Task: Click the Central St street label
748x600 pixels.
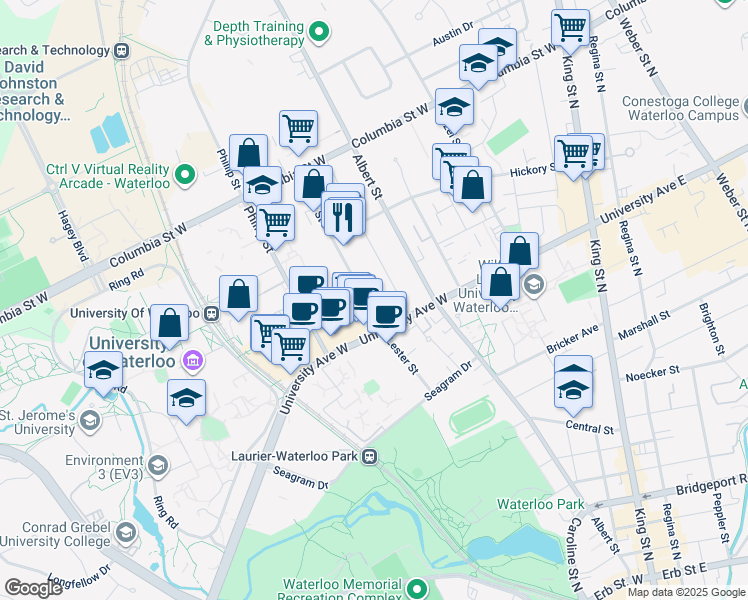Action: [x=590, y=427]
